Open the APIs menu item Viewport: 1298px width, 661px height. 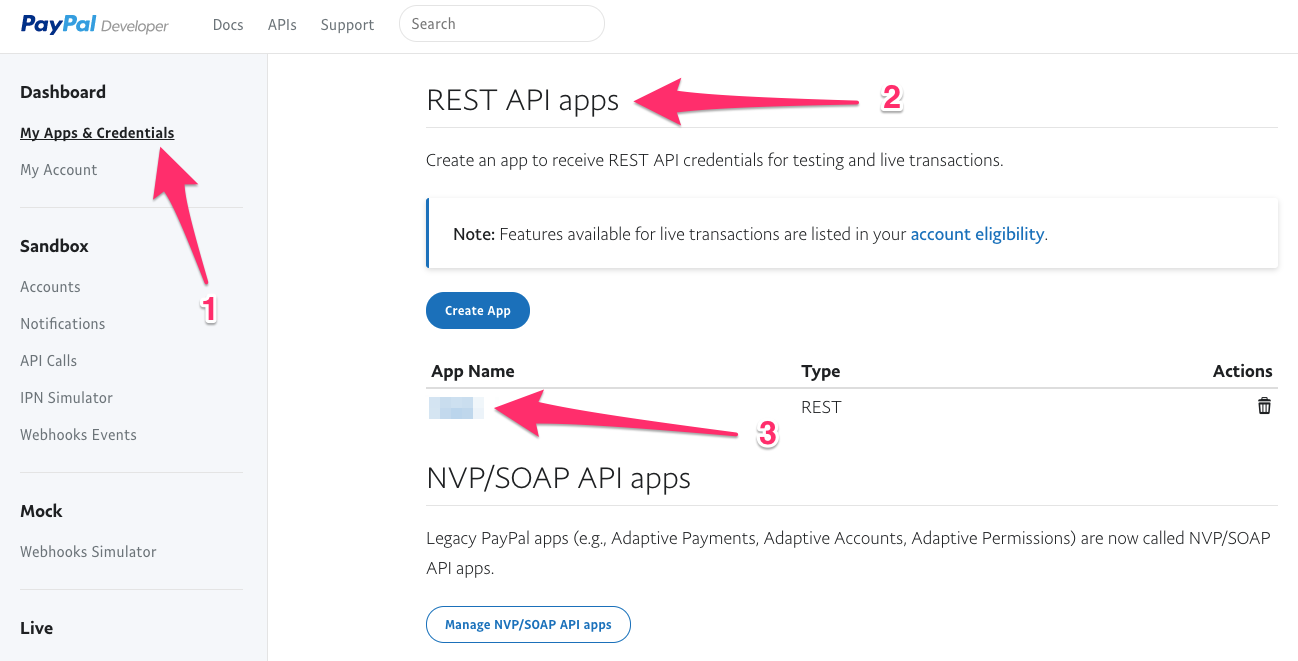tap(282, 24)
